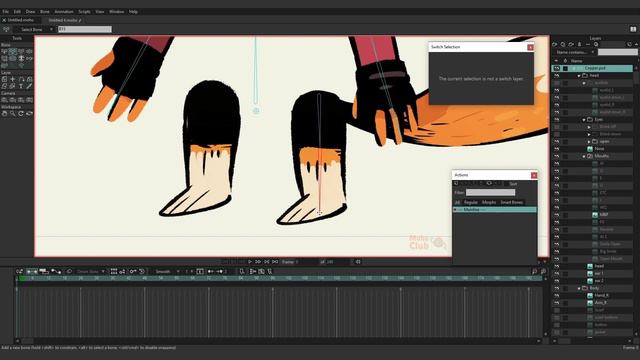Expand the Blink Off layer group

[x=589, y=127]
